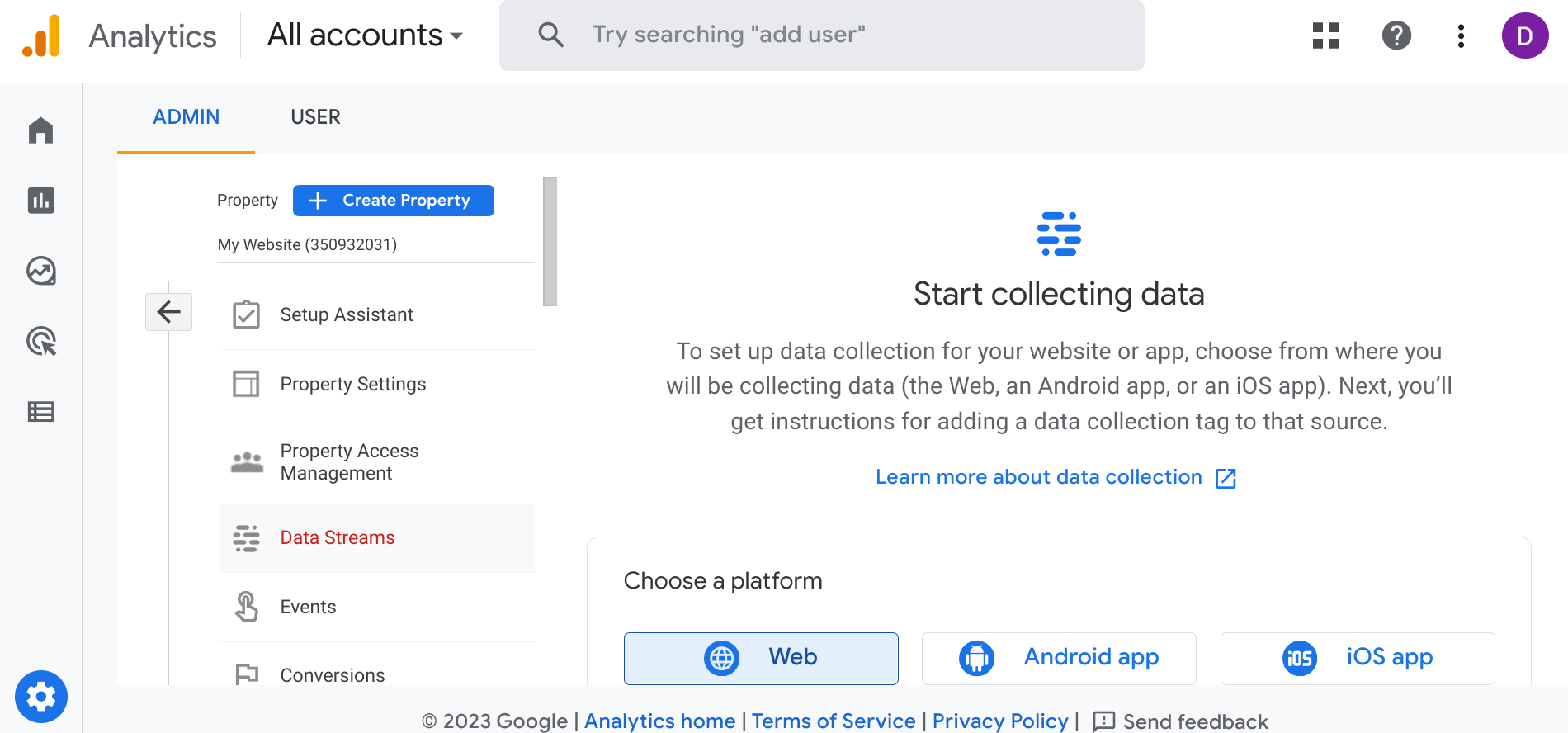This screenshot has height=733, width=1568.
Task: Click inside the search bar
Action: pos(820,35)
